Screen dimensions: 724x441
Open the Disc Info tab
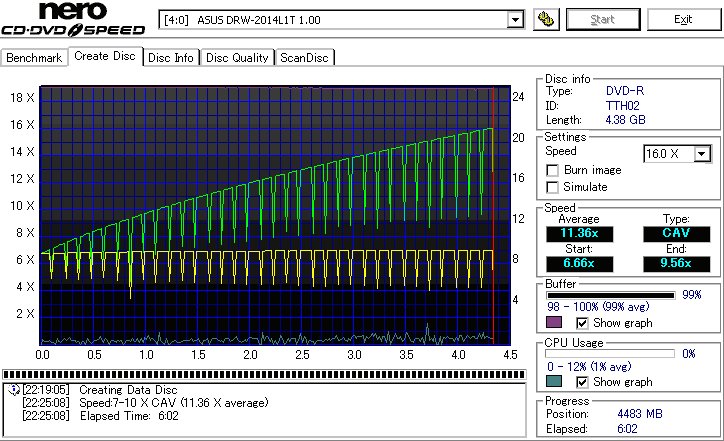click(171, 58)
